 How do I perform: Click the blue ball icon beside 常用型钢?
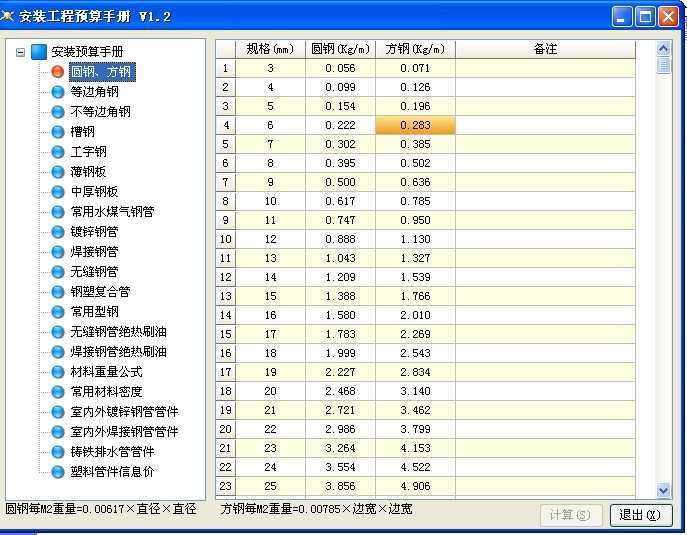coord(57,312)
